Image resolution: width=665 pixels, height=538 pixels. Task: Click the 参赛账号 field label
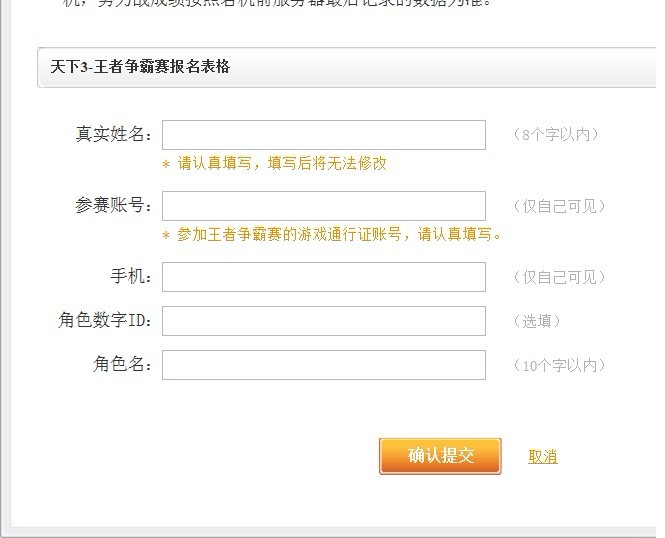click(113, 206)
